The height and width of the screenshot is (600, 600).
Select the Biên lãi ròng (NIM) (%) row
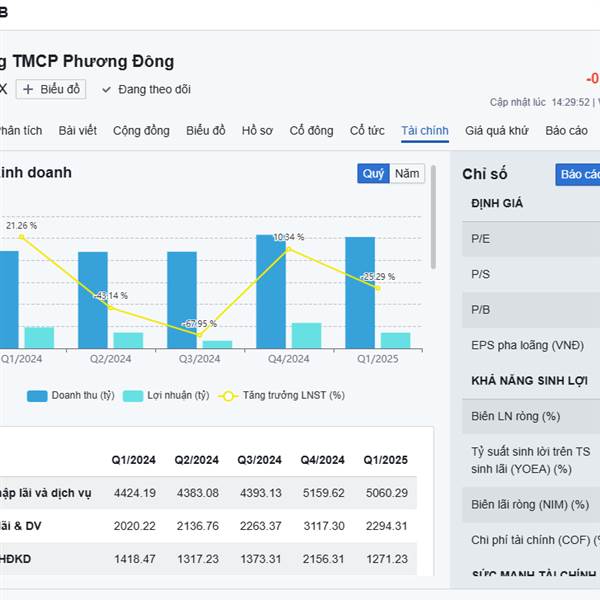[531, 505]
